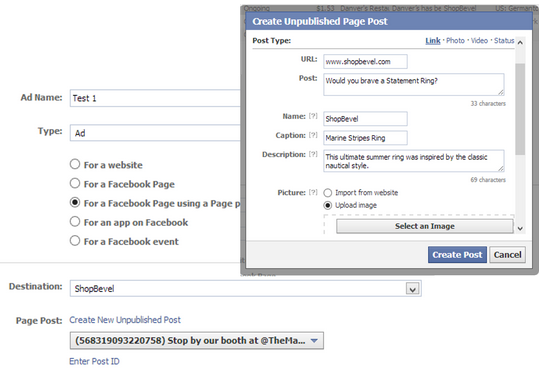Pick the Status post type
The height and width of the screenshot is (371, 545).
pos(504,41)
